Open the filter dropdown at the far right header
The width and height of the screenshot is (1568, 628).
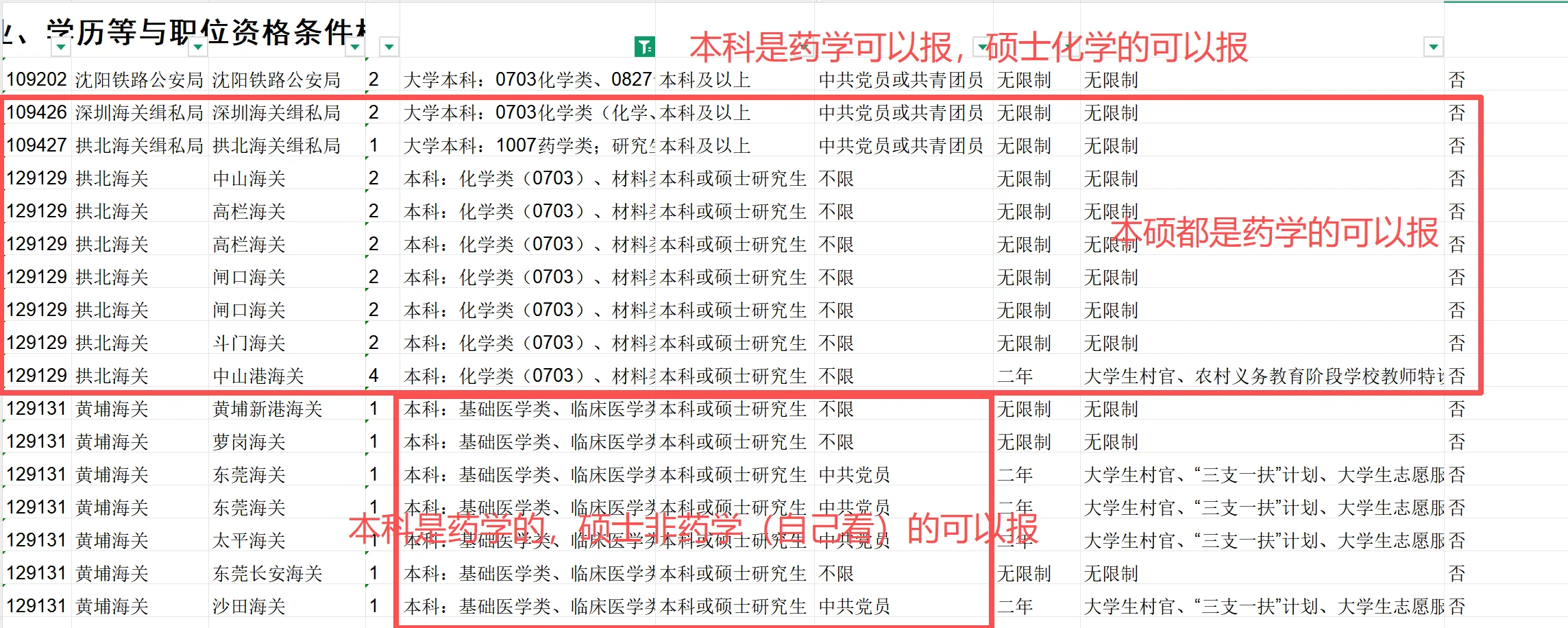(x=1433, y=47)
